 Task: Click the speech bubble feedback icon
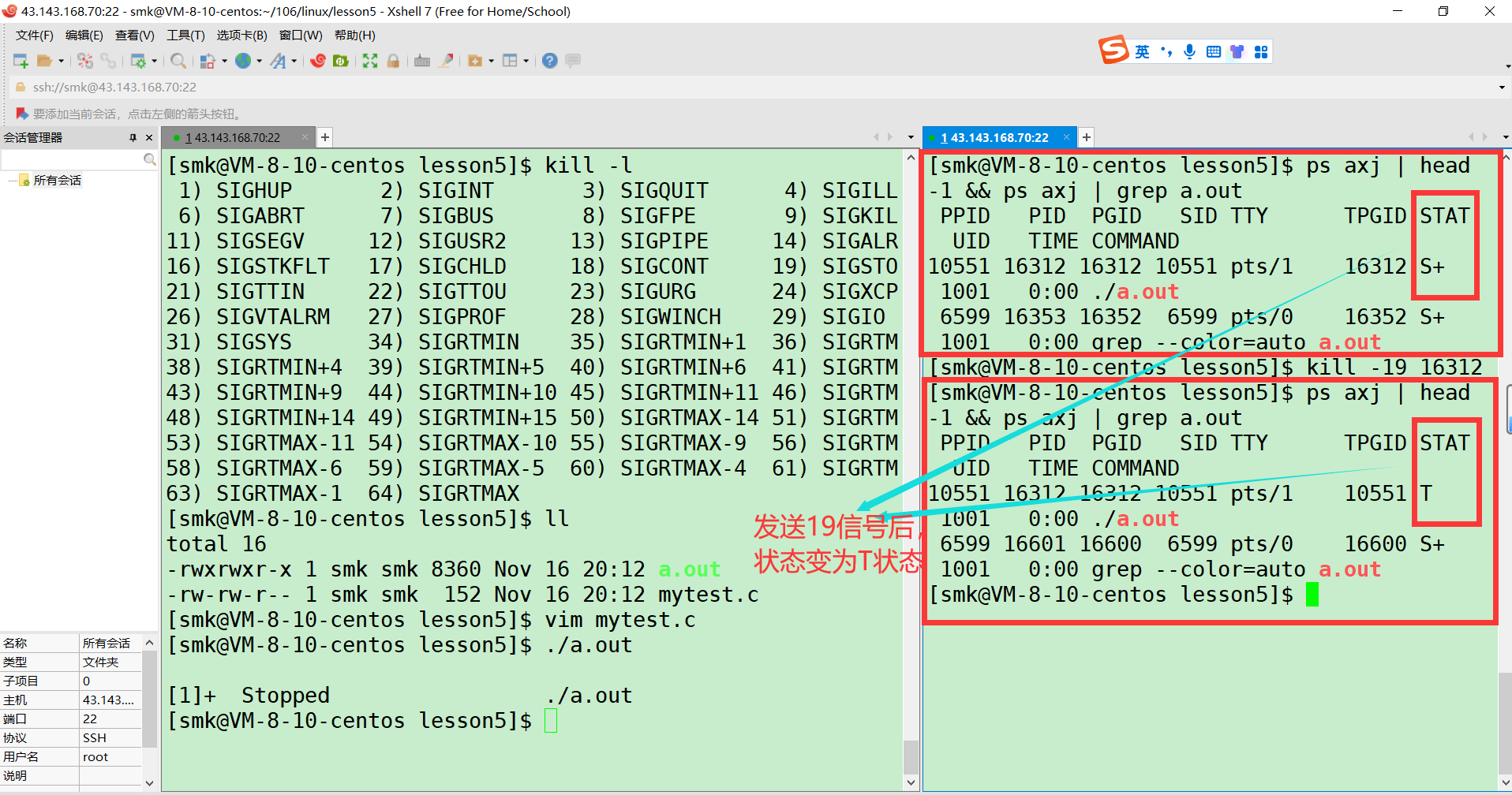(x=573, y=61)
